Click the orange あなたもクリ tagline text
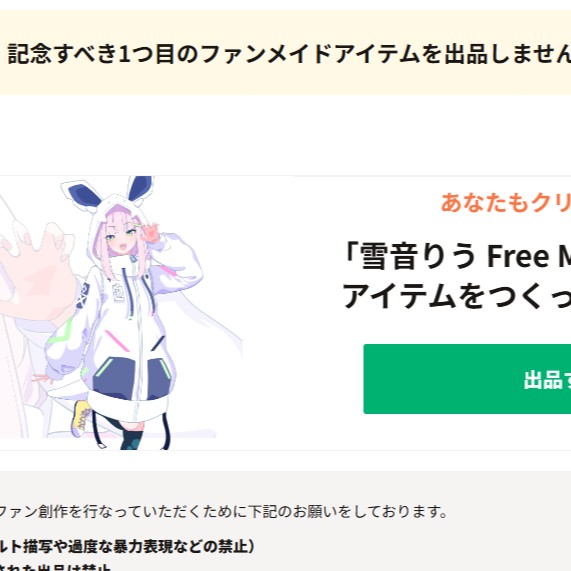 (x=506, y=202)
